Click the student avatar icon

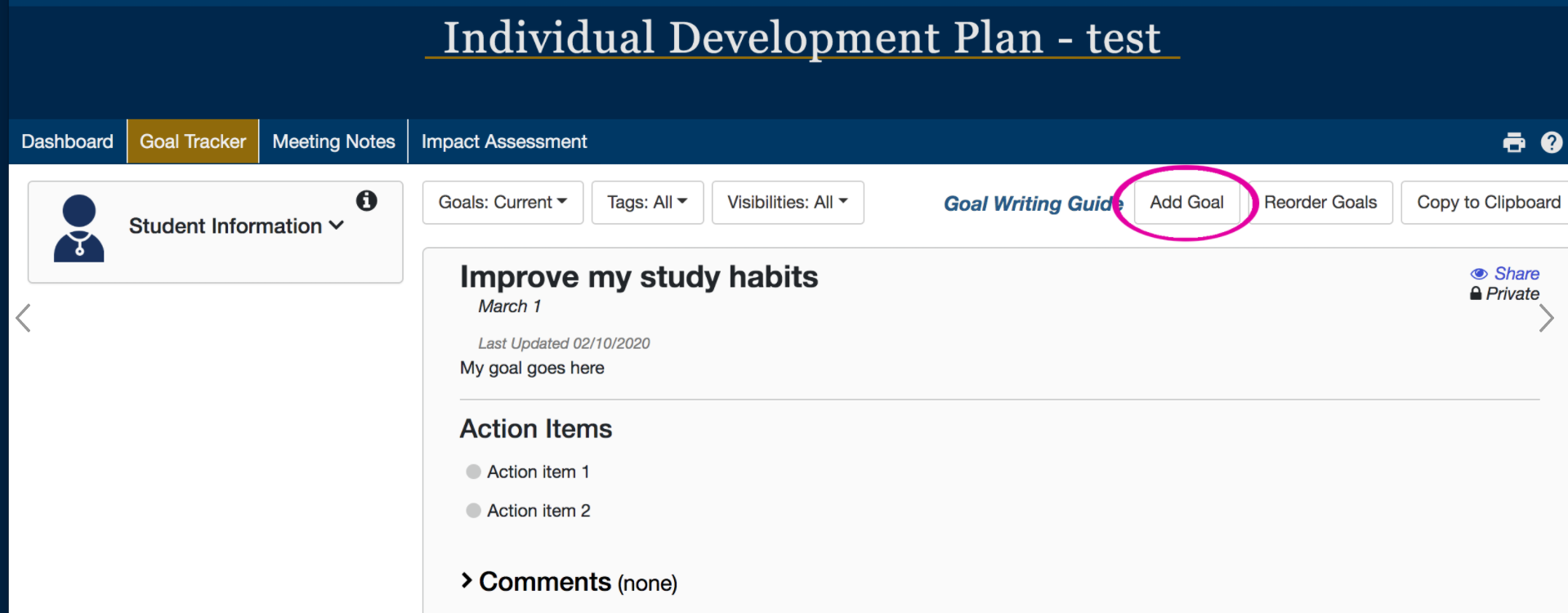click(x=78, y=229)
